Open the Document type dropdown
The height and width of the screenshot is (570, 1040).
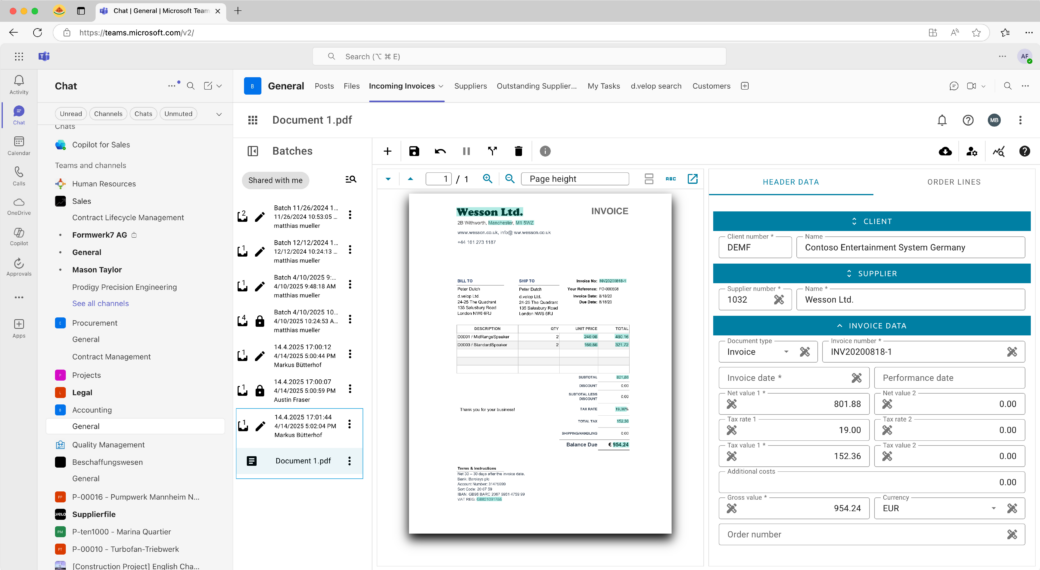[x=786, y=352]
